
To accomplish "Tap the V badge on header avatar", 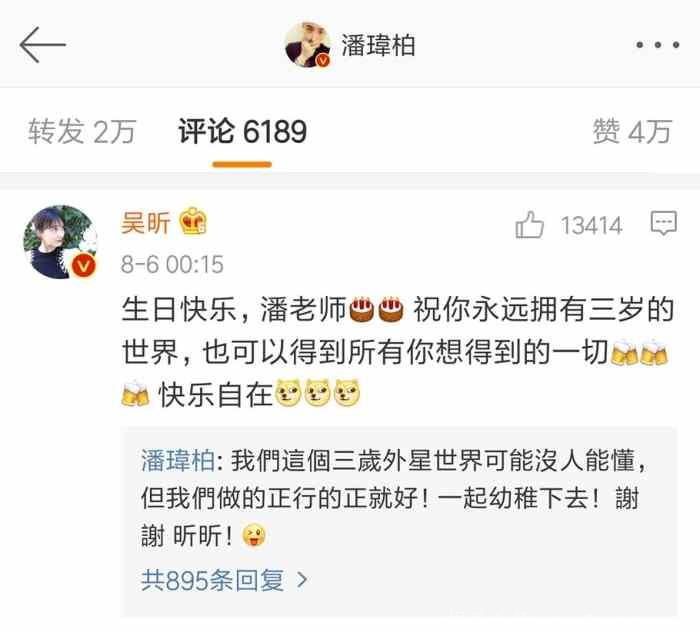I will 323,60.
